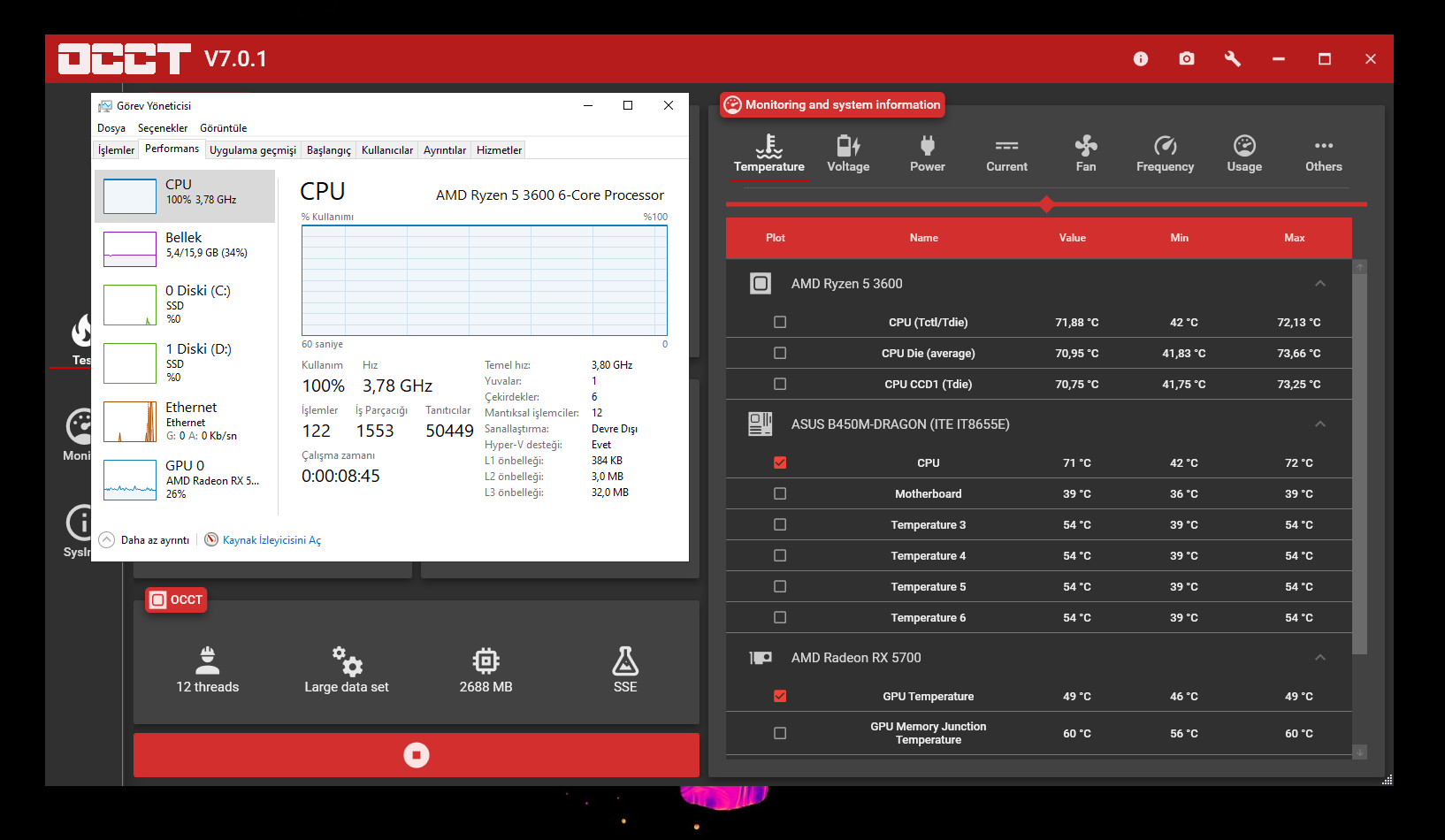The width and height of the screenshot is (1445, 840).
Task: Uncheck the plot box for motherboard CPU sensor
Action: 780,462
